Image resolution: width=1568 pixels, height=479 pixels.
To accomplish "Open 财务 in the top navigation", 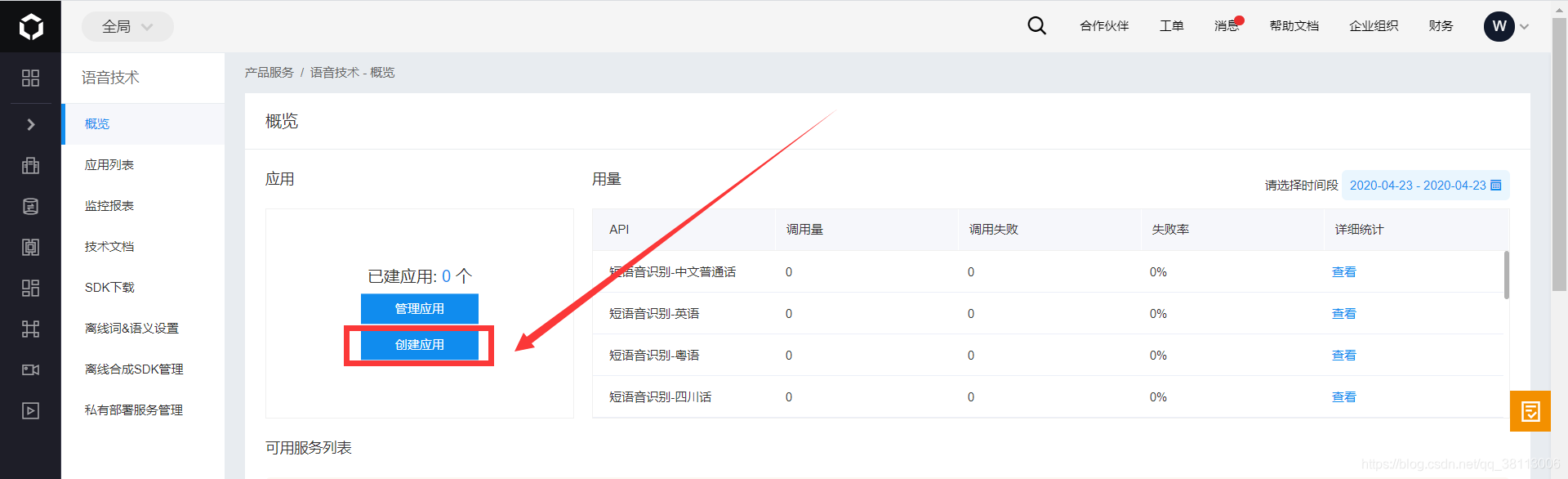I will [1441, 26].
